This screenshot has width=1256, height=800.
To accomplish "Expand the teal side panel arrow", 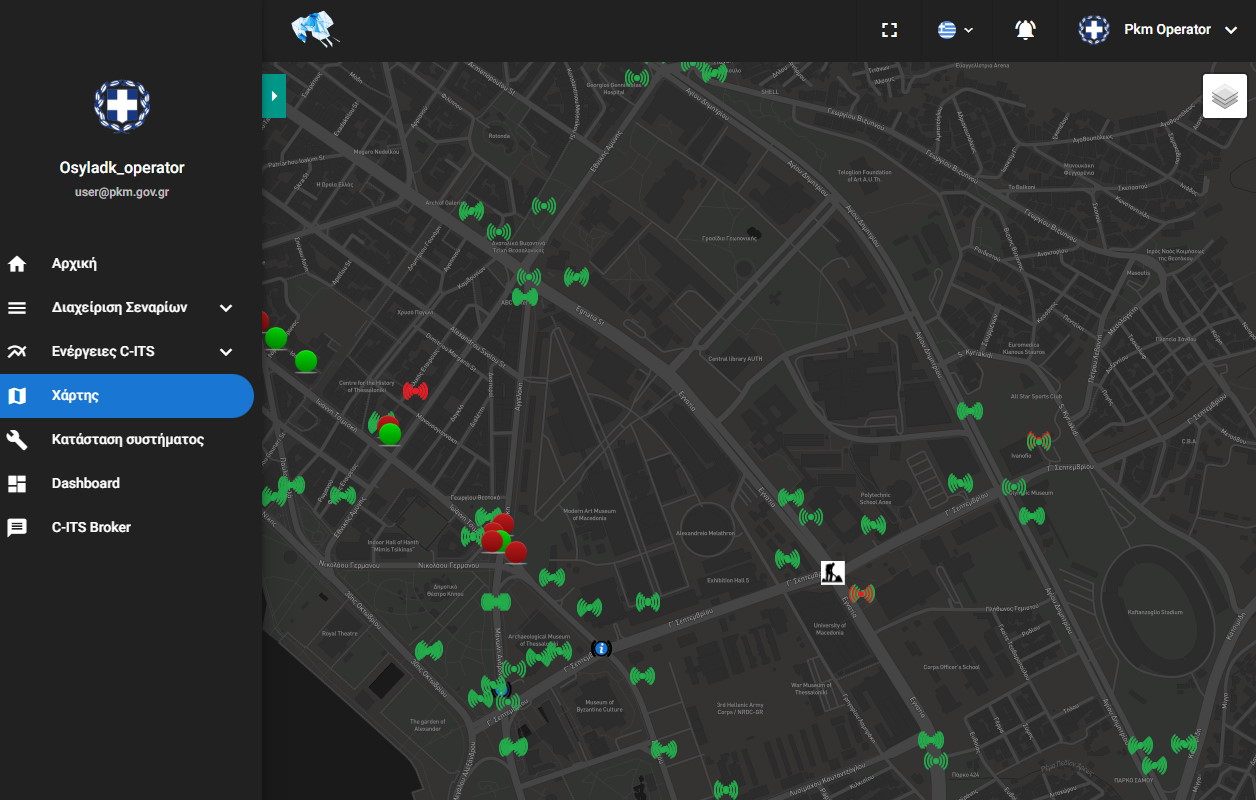I will point(274,96).
